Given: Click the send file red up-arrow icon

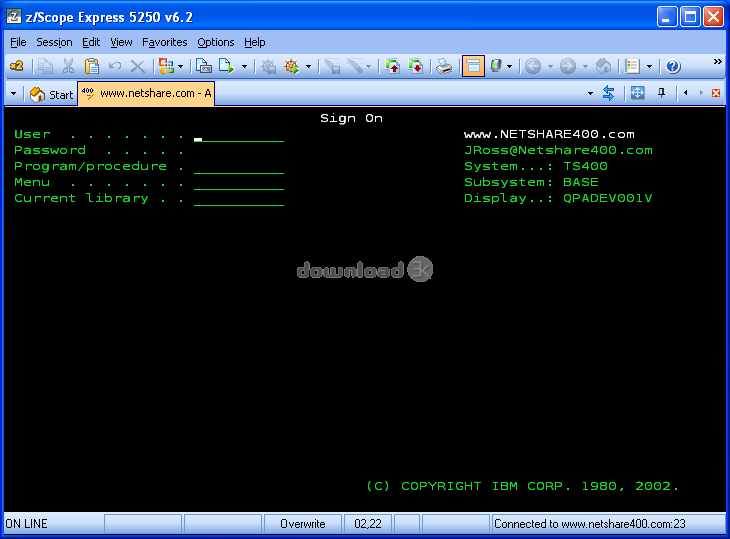Looking at the screenshot, I should point(392,66).
